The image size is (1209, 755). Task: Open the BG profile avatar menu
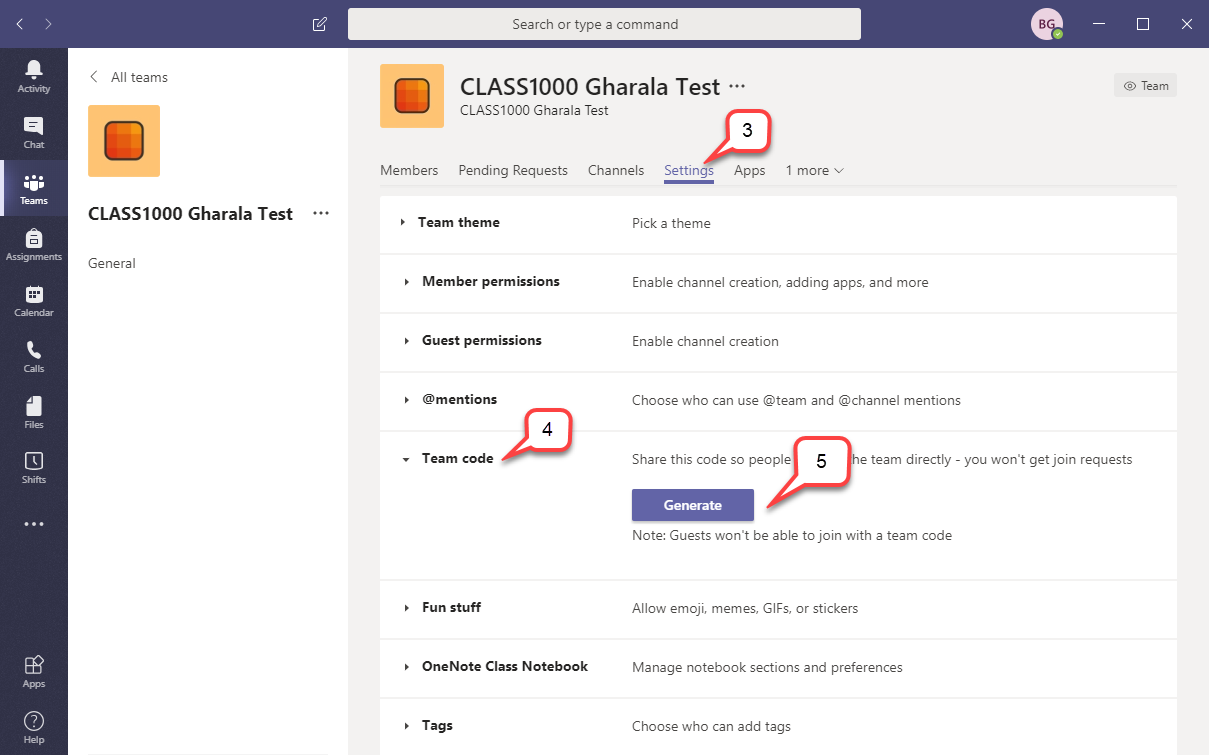[x=1046, y=24]
